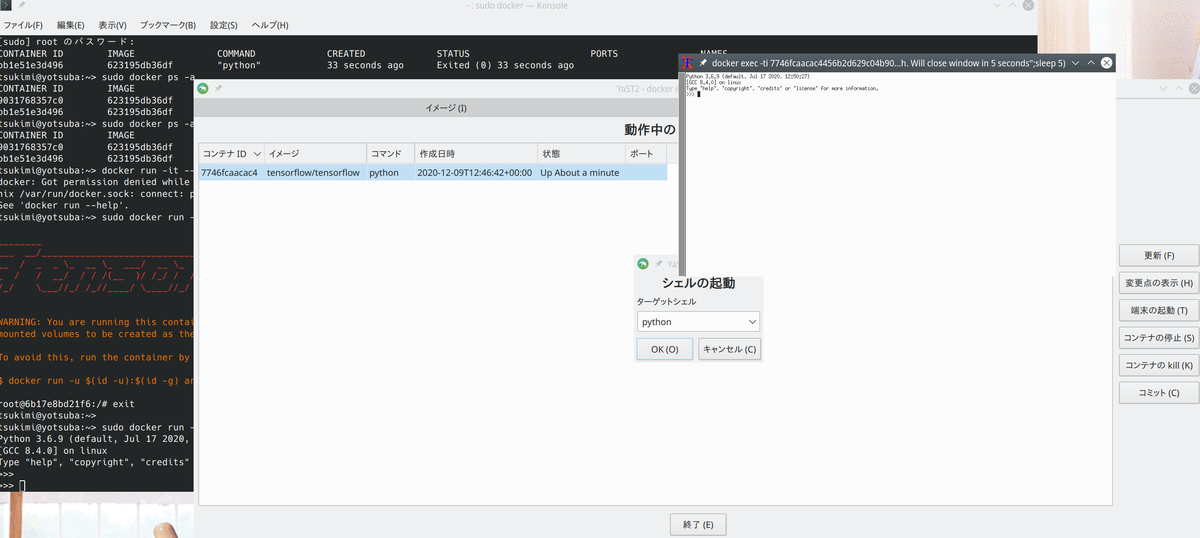The image size is (1200, 538).
Task: Open the ヘルプ(H) menu in Konsole
Action: tap(270, 25)
